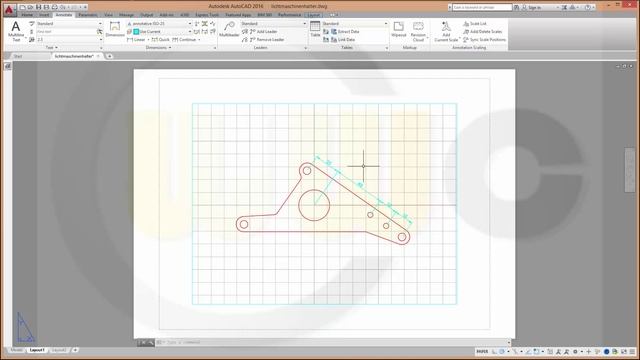Switch to the Manage ribbon tab
The image size is (640, 360).
pyautogui.click(x=127, y=15)
